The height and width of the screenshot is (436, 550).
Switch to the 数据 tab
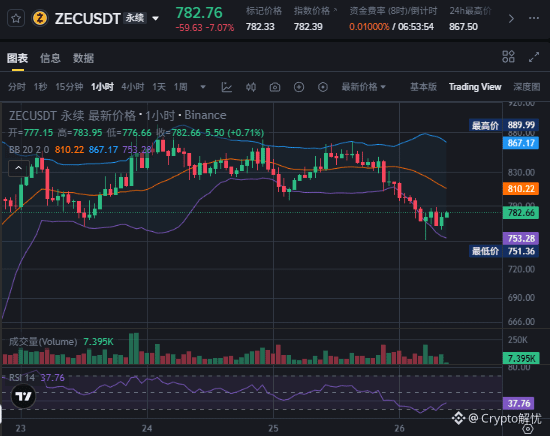pos(83,58)
